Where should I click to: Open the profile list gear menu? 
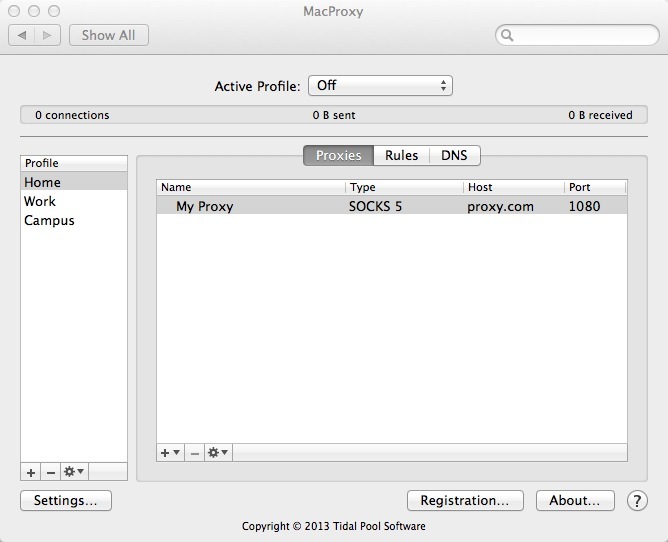(x=74, y=472)
